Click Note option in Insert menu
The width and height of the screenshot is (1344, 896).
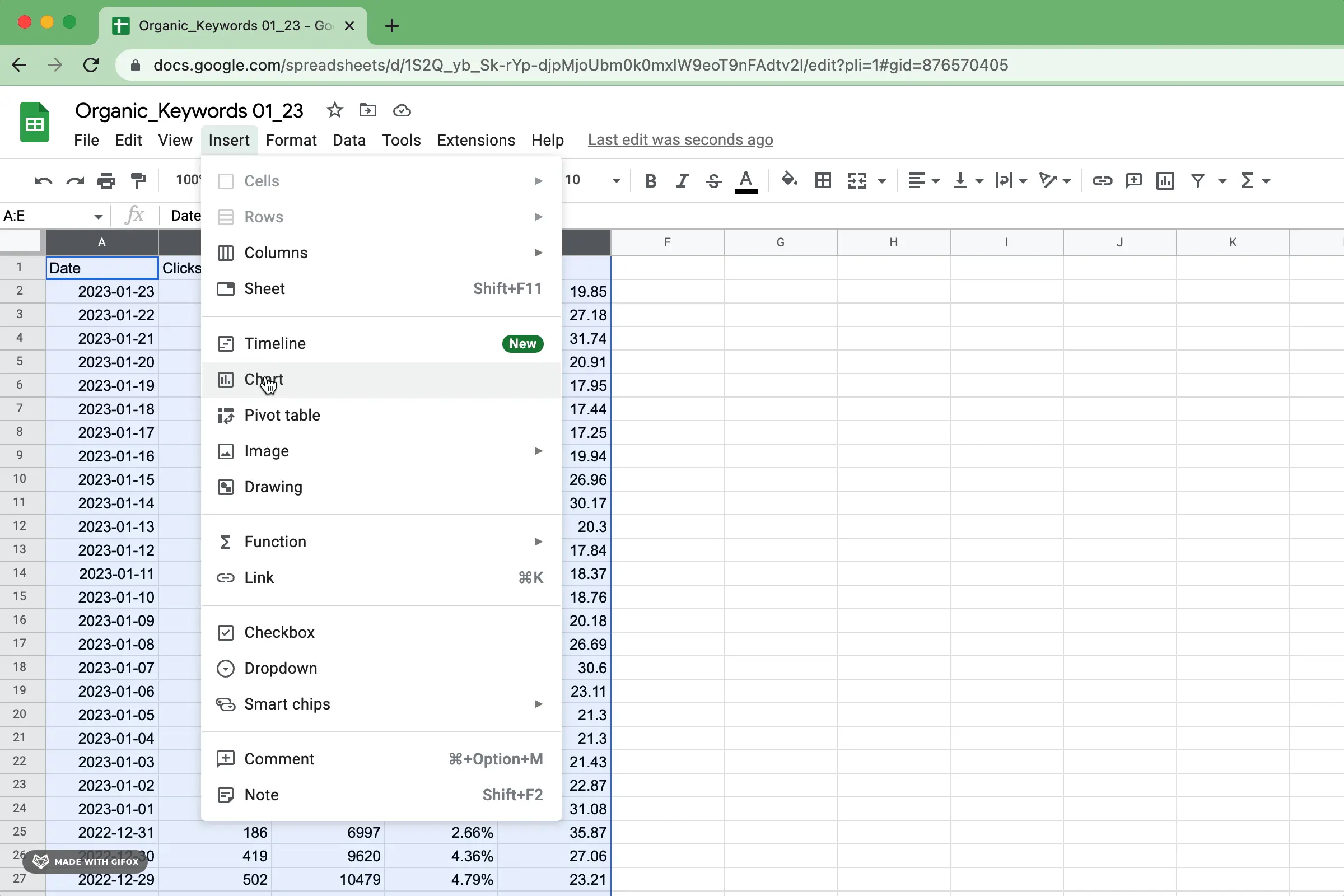click(x=261, y=794)
